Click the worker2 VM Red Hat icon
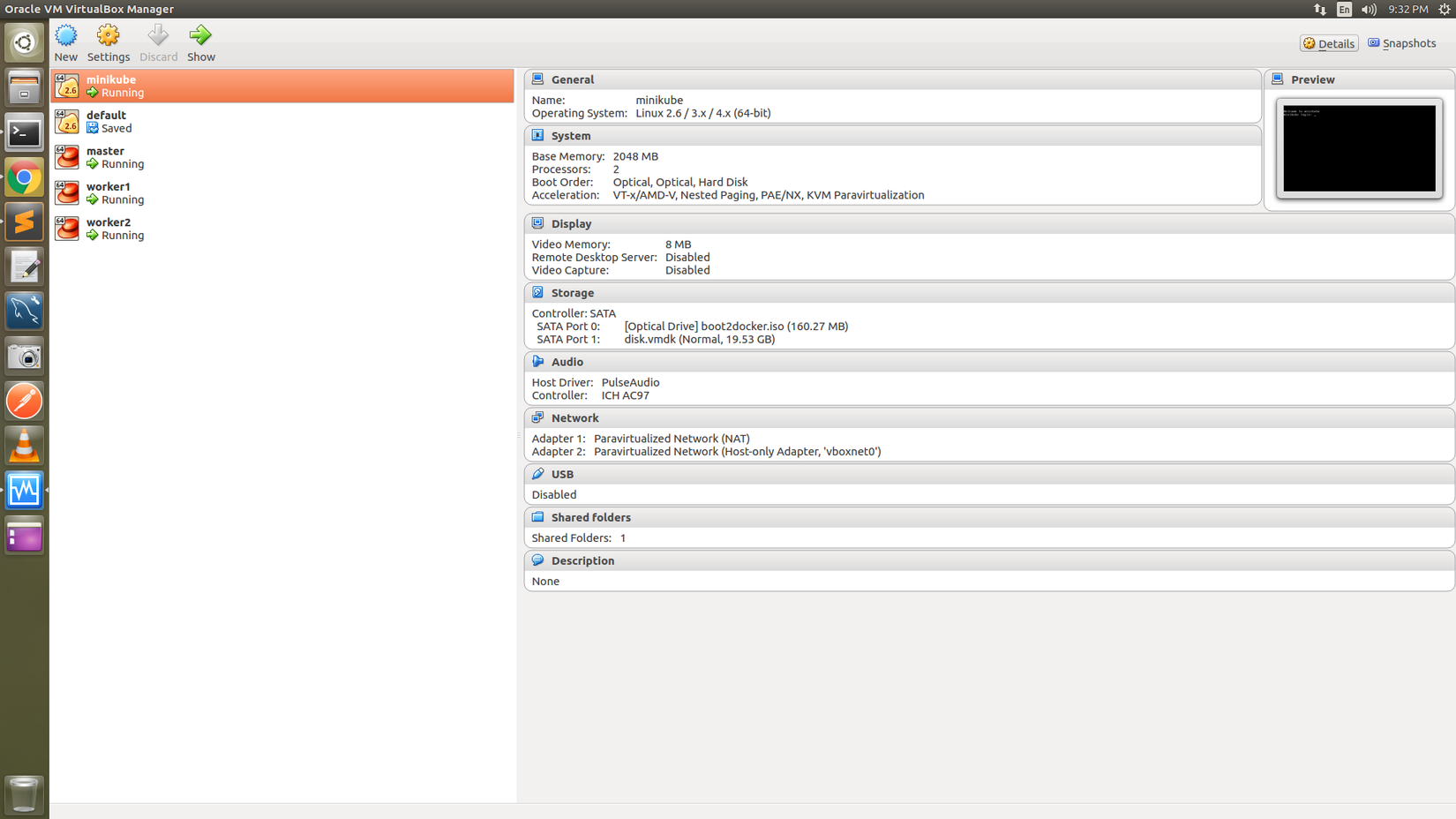This screenshot has width=1456, height=819. click(67, 229)
